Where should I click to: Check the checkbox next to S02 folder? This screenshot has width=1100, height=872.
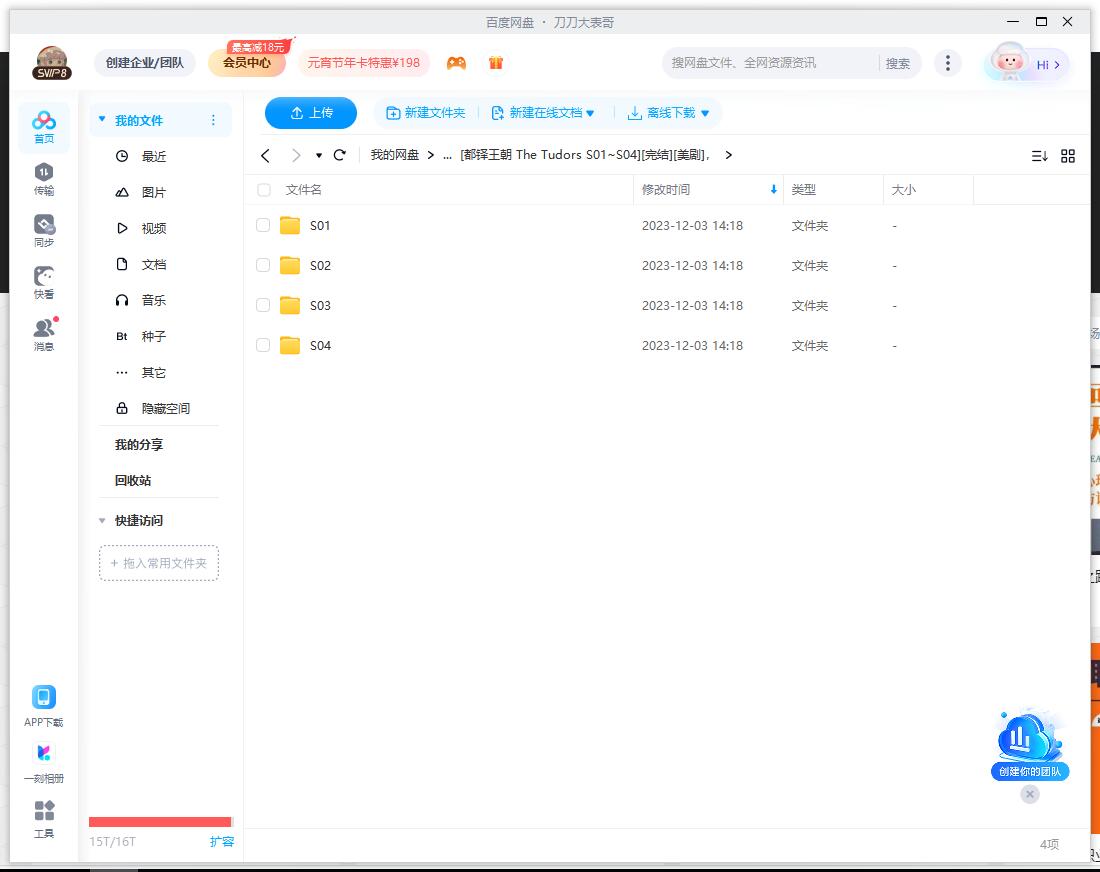tap(263, 265)
